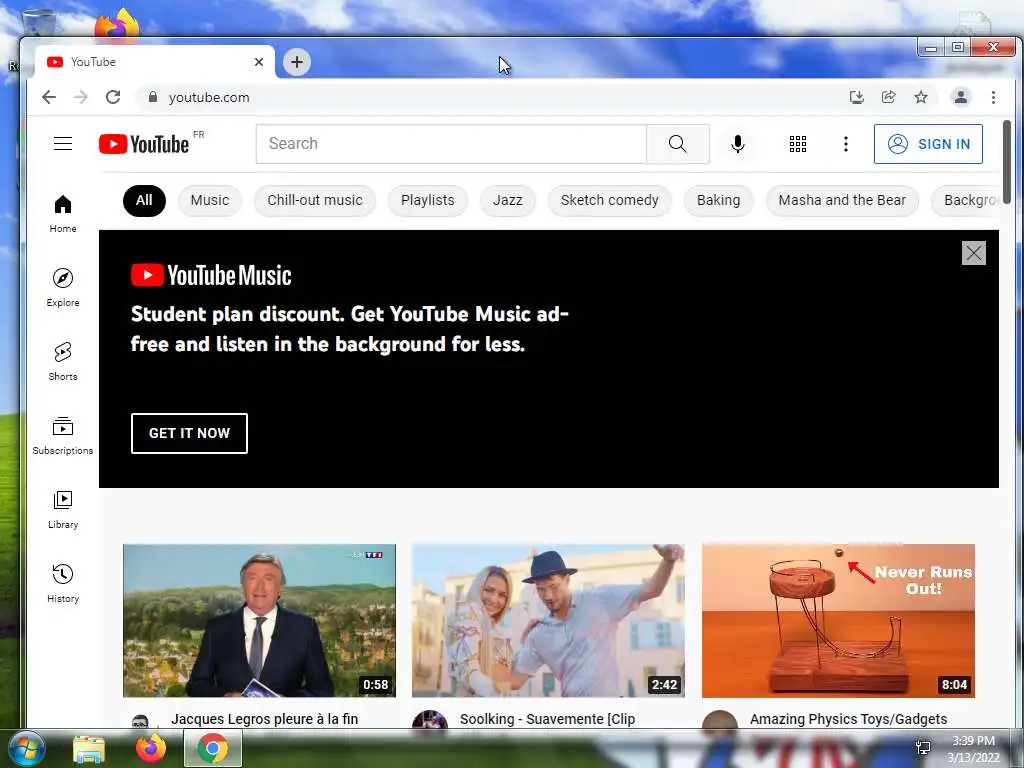1024x768 pixels.
Task: Go back with the browser back arrow
Action: coord(49,97)
